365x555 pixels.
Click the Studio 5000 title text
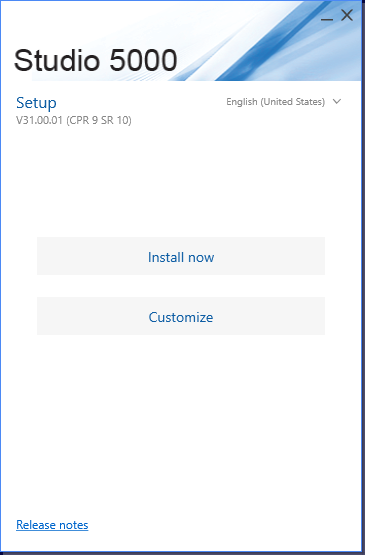(96, 60)
